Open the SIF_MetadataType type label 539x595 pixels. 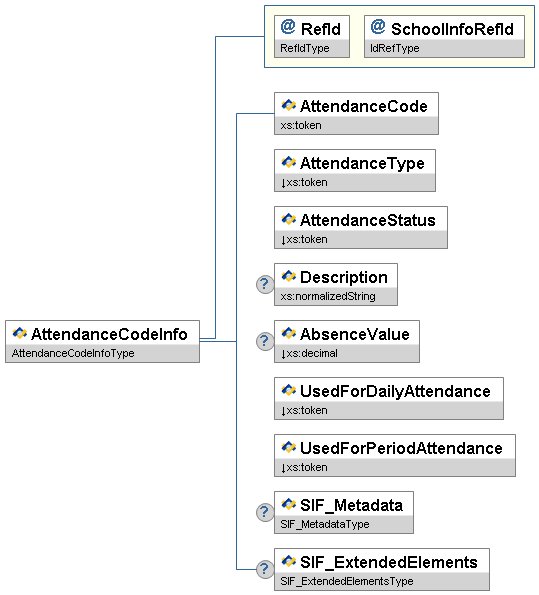point(325,524)
